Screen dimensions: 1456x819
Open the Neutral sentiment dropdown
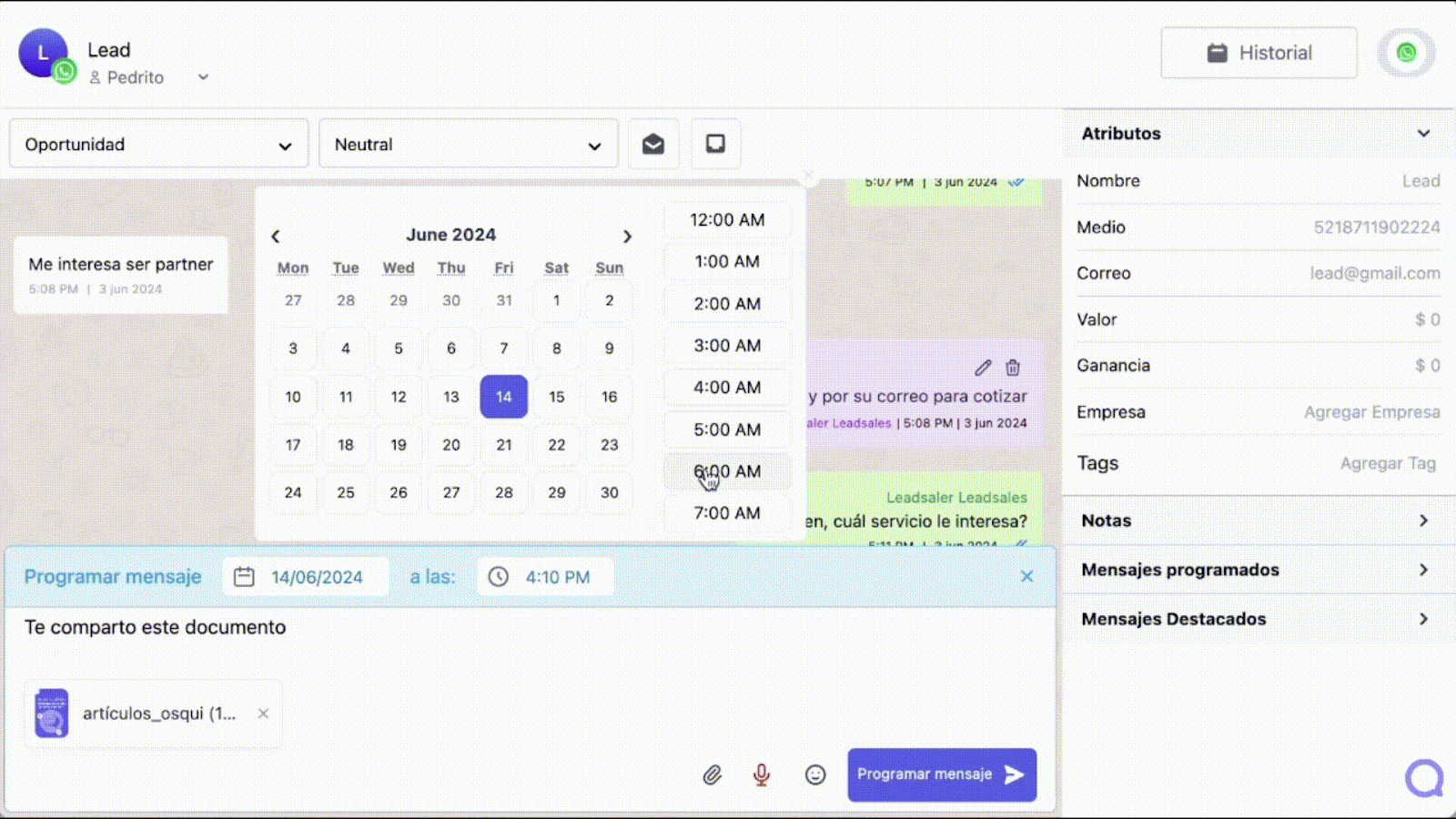click(469, 144)
